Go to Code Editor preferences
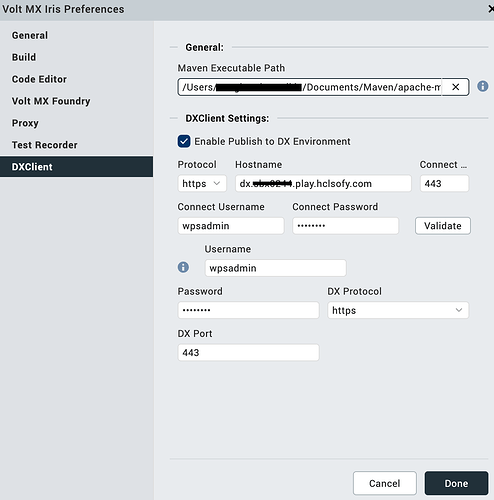This screenshot has height=500, width=494. click(x=39, y=79)
